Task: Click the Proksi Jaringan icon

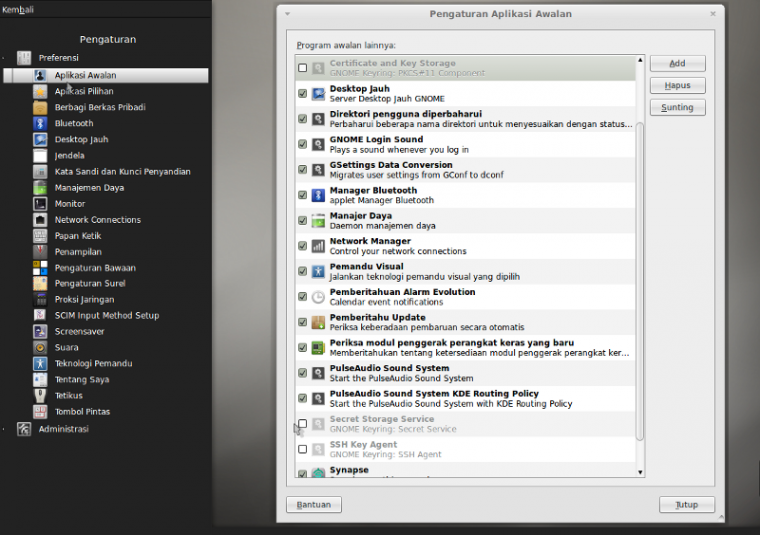Action: [x=40, y=299]
